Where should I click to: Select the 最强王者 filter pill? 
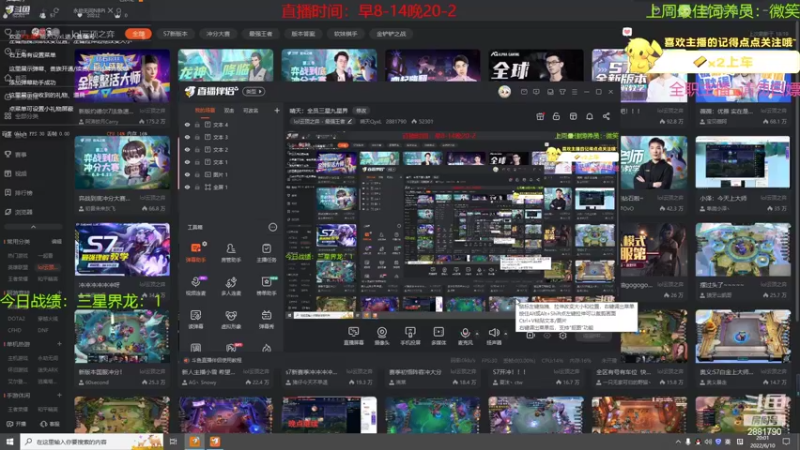click(x=260, y=34)
